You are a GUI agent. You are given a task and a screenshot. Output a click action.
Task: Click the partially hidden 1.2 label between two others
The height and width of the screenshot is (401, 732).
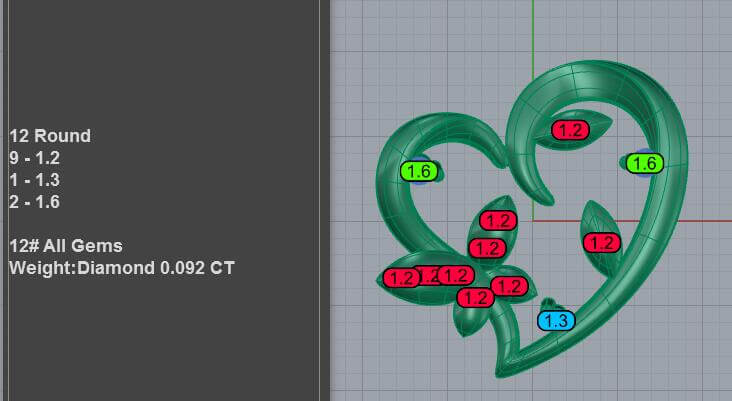coord(429,276)
